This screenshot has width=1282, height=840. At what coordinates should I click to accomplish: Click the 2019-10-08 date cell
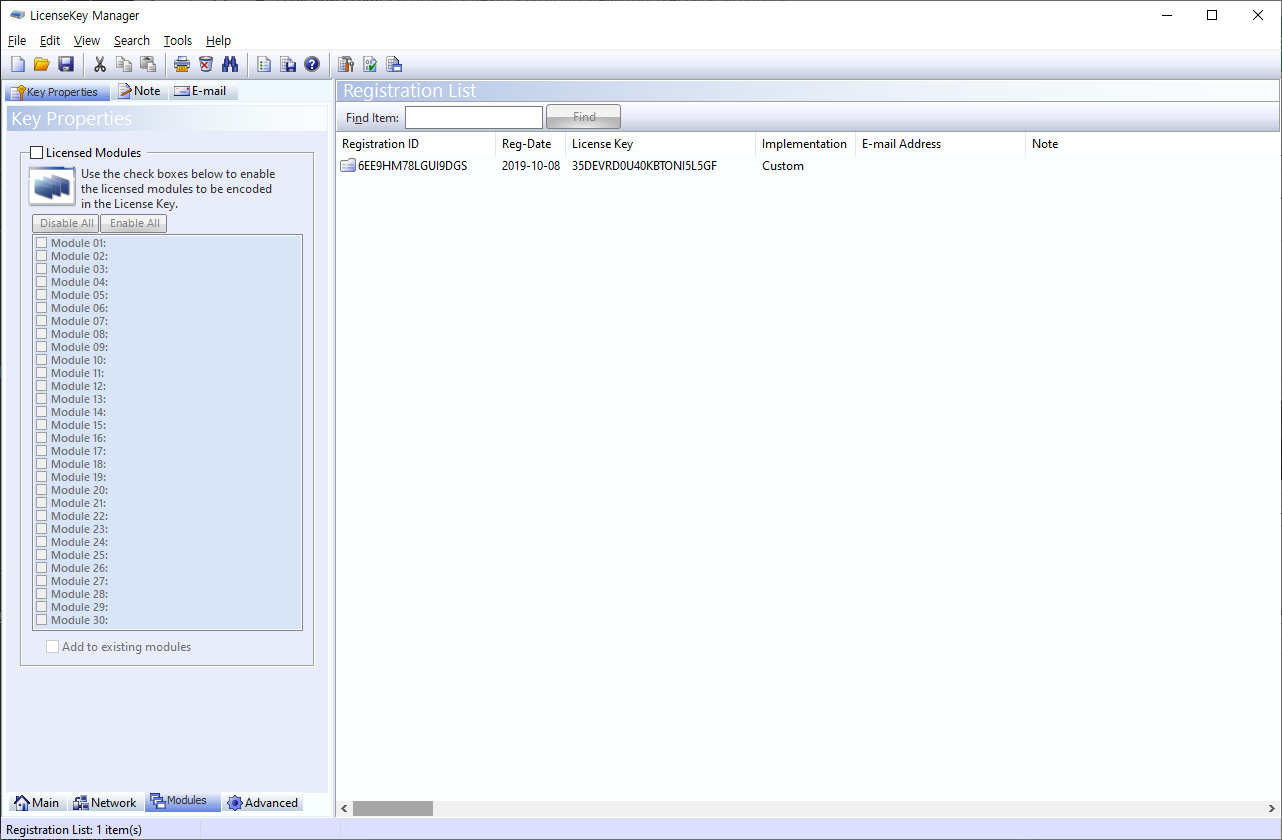click(531, 166)
